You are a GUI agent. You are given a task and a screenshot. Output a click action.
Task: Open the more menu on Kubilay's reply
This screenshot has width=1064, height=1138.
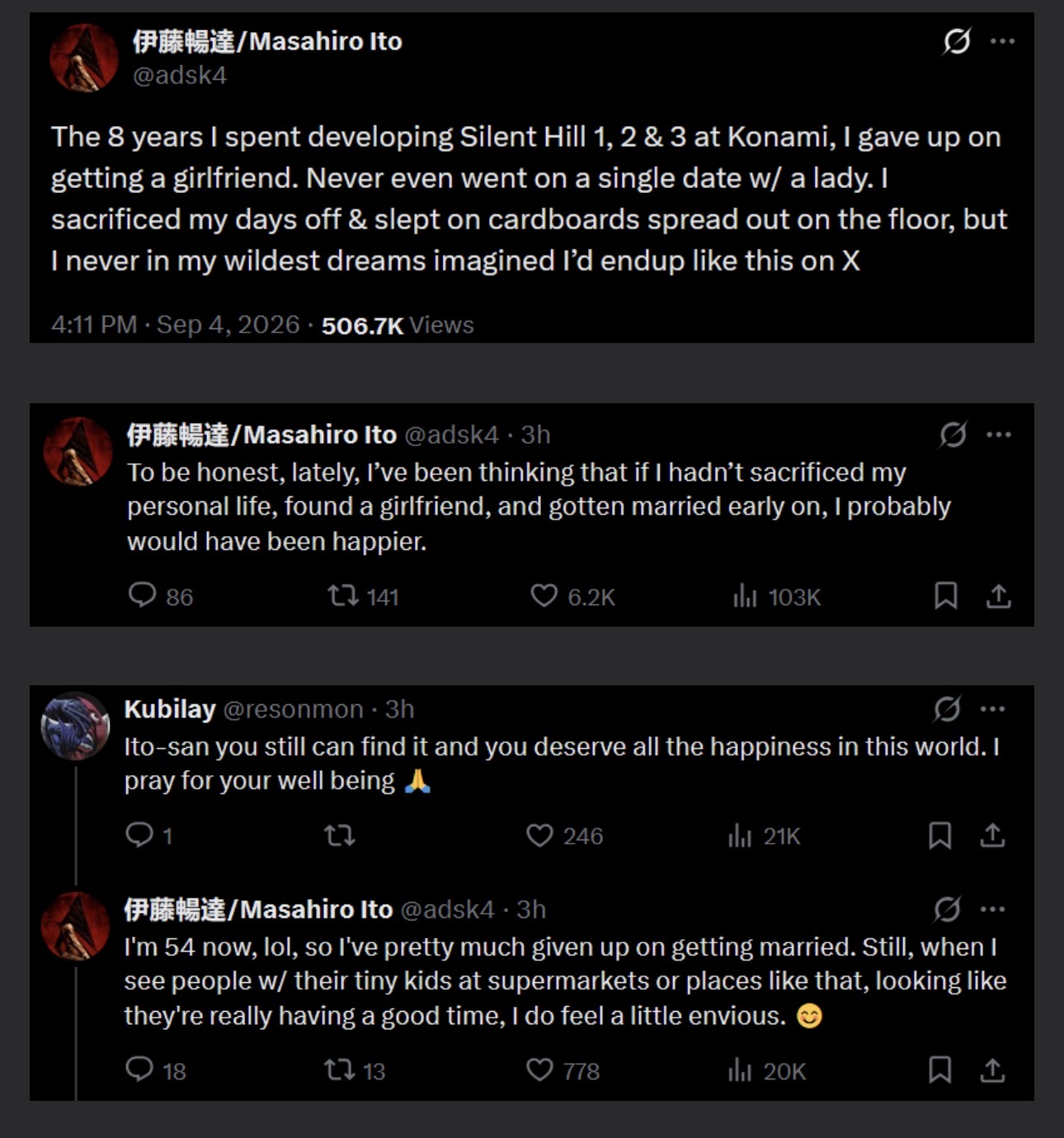point(992,708)
